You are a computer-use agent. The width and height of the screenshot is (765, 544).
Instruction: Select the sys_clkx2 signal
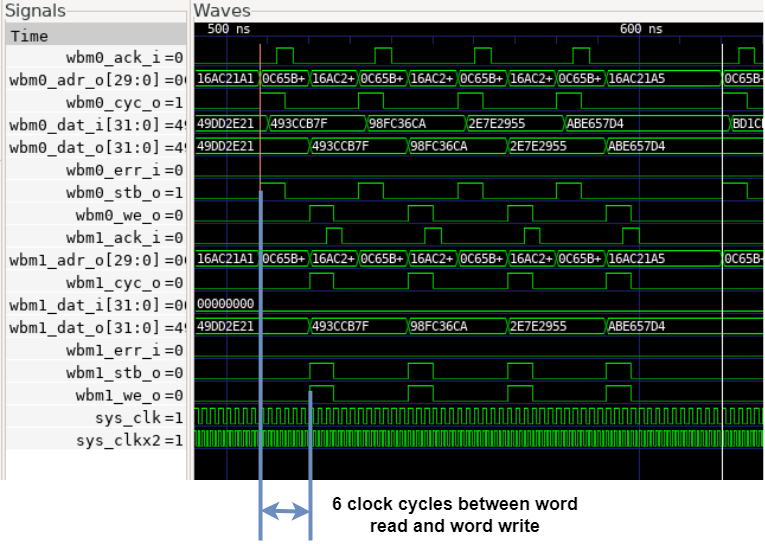click(x=96, y=440)
